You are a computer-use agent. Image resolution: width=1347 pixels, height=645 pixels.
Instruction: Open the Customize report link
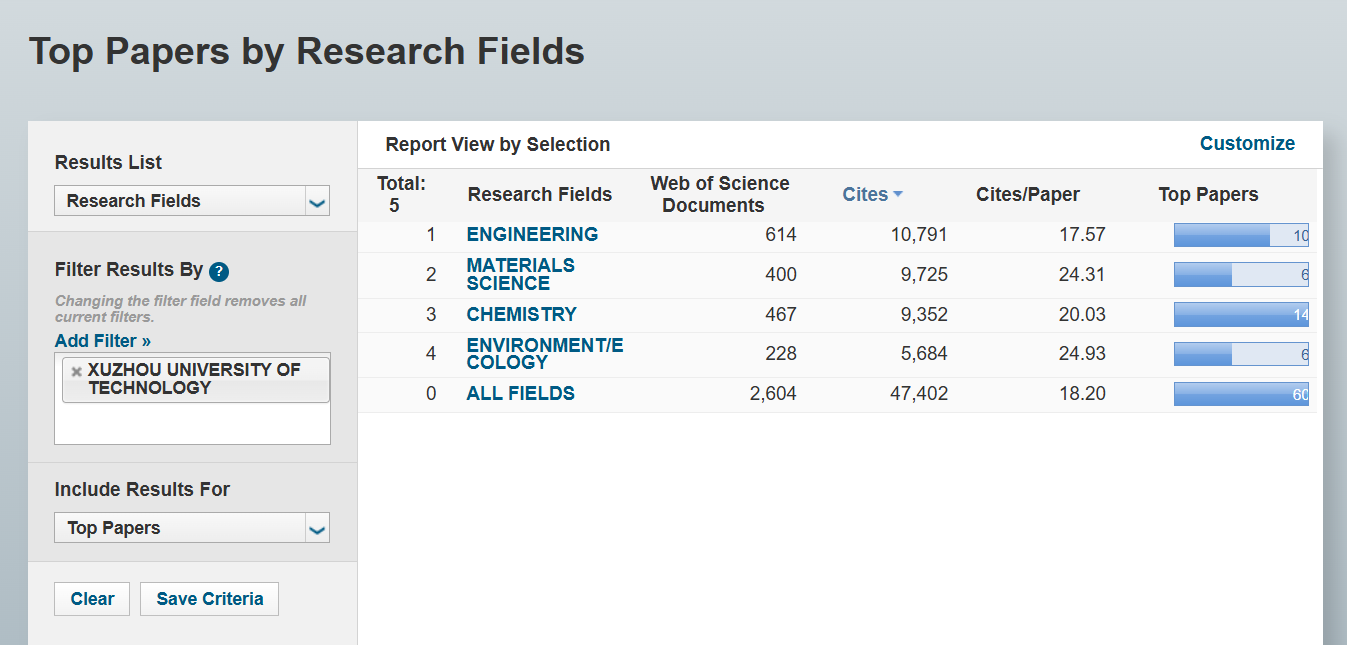pos(1247,144)
